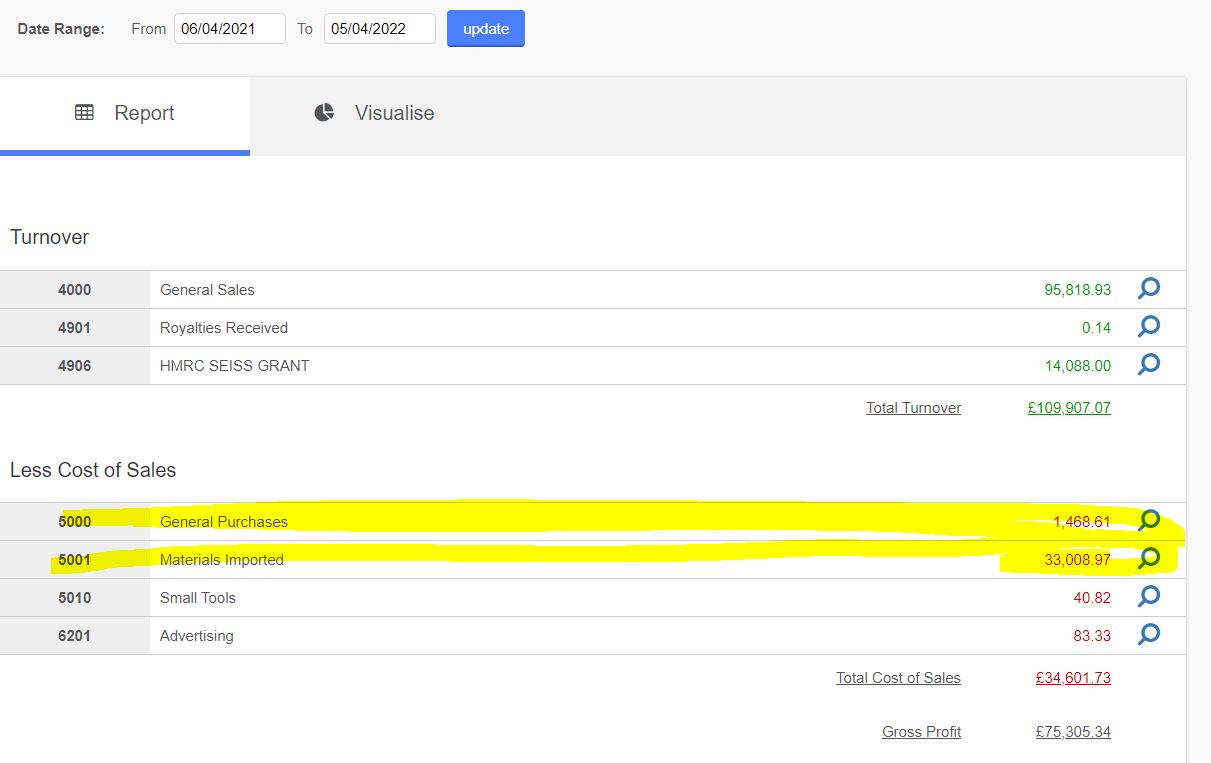This screenshot has width=1211, height=763.
Task: Click the update button
Action: [486, 29]
